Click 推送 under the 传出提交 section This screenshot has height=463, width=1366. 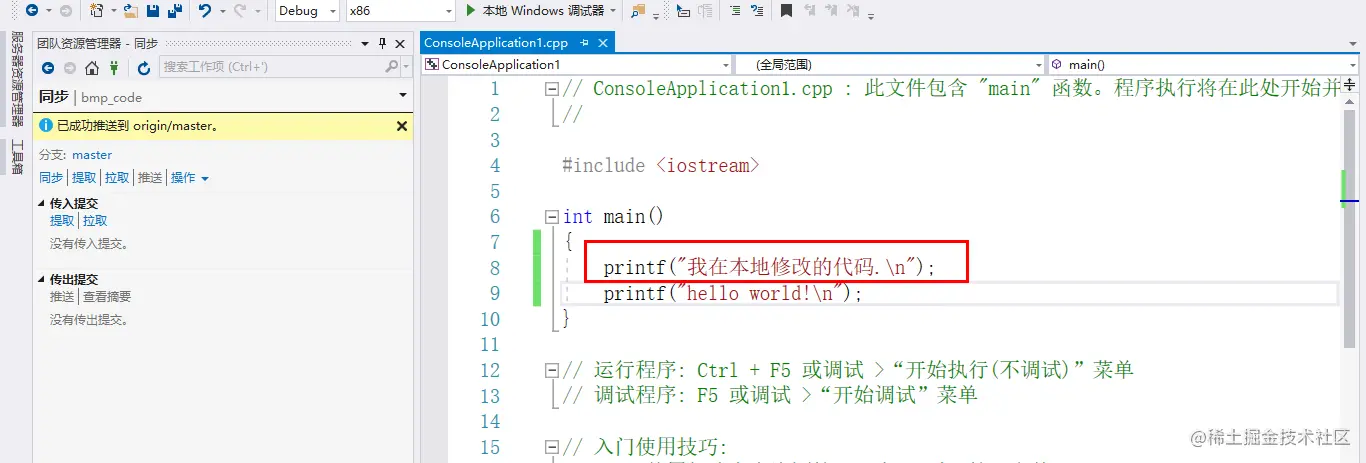tap(62, 297)
